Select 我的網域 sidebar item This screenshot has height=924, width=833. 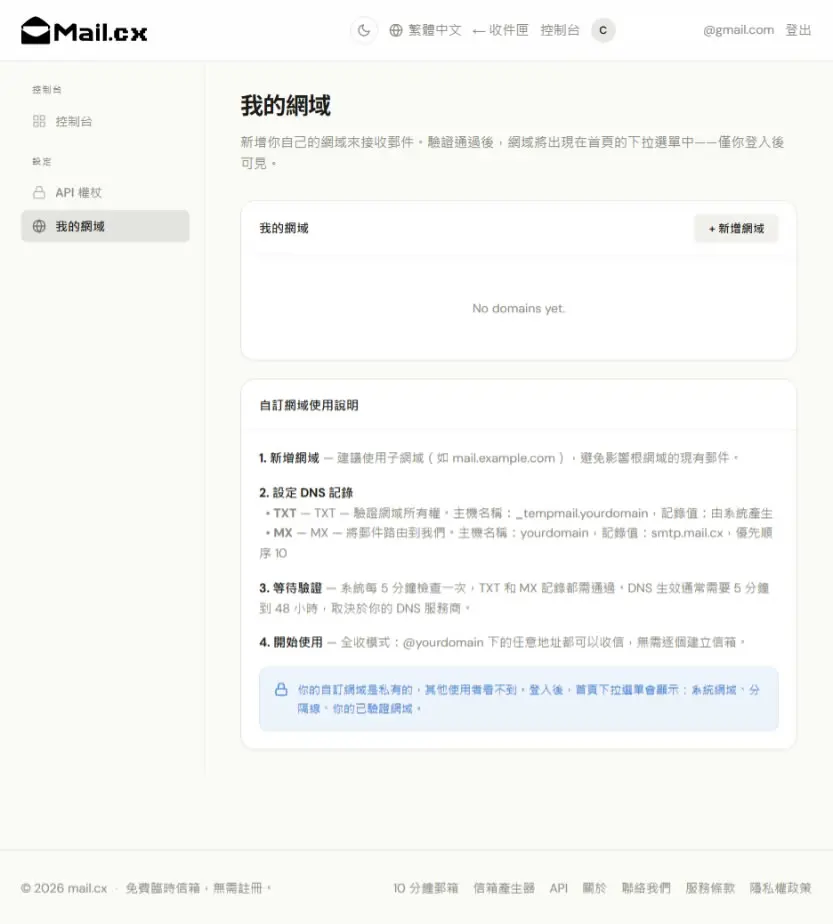(x=105, y=226)
